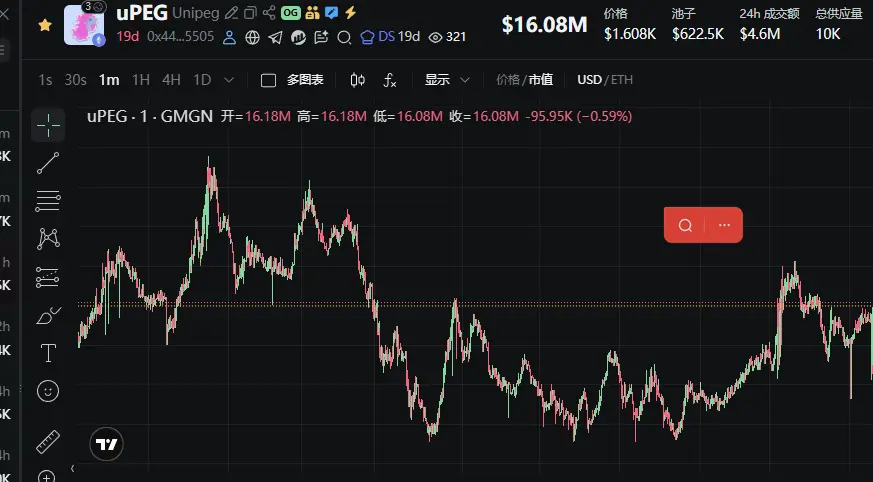Expand the more timeframes dropdown arrow
The image size is (873, 482).
tap(229, 80)
